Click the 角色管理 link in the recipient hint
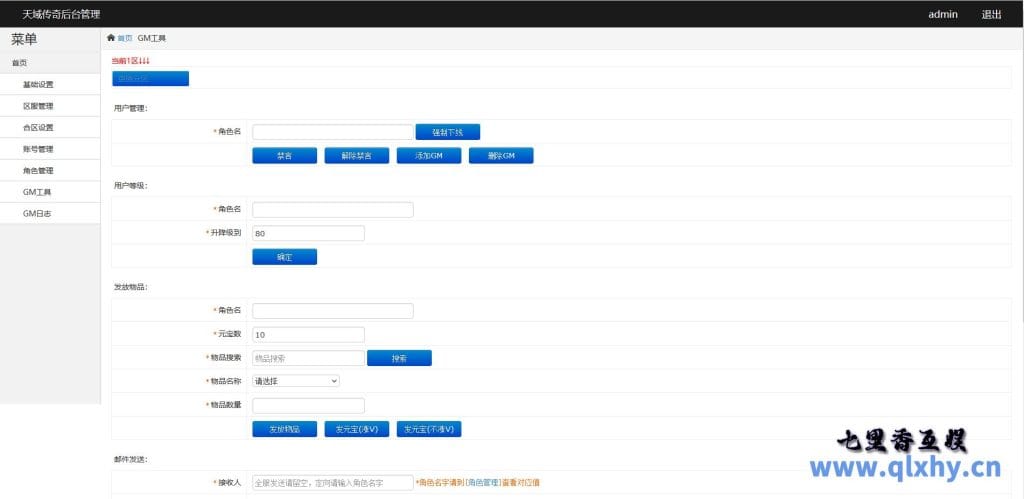Screen dimensions: 1024x499 (483, 483)
